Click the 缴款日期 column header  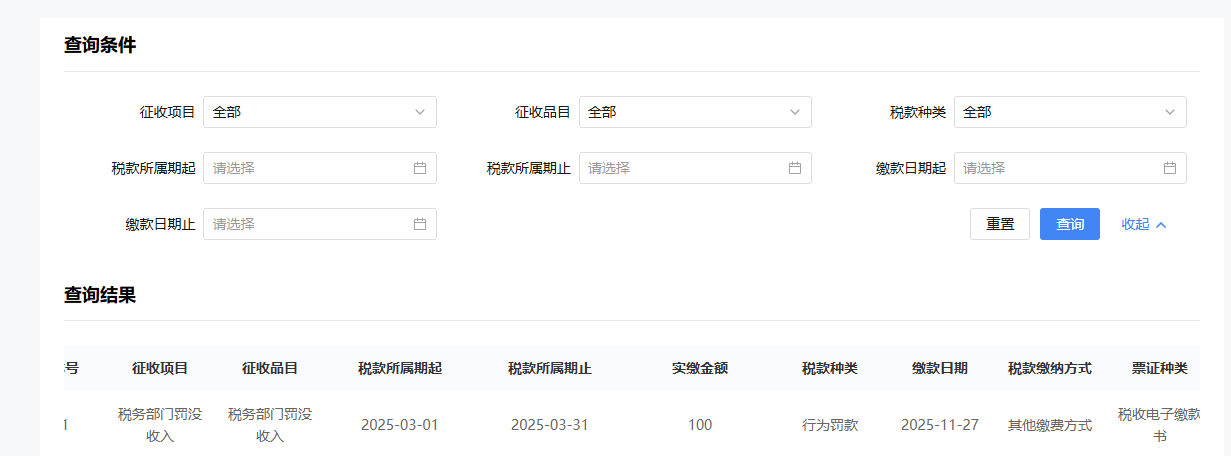[x=939, y=368]
